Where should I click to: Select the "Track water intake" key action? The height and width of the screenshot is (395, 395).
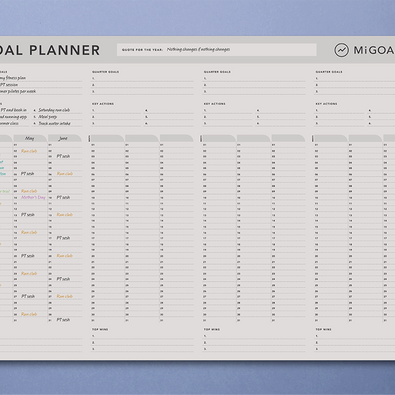[x=54, y=123]
